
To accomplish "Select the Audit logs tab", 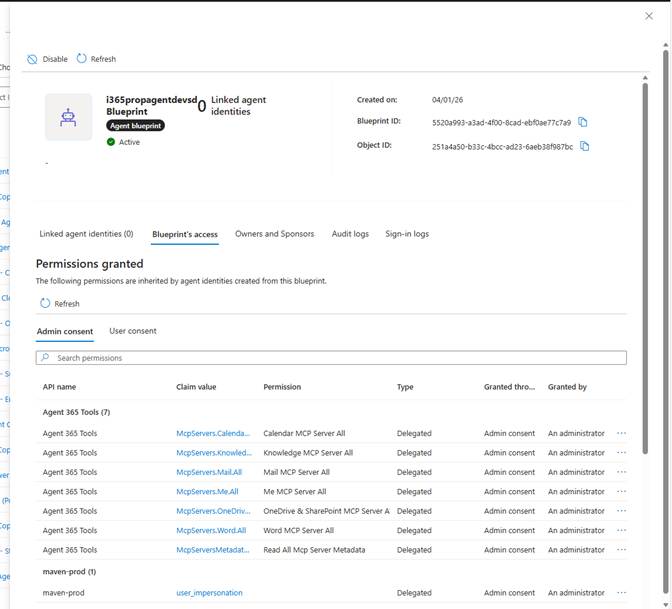I will (x=350, y=234).
